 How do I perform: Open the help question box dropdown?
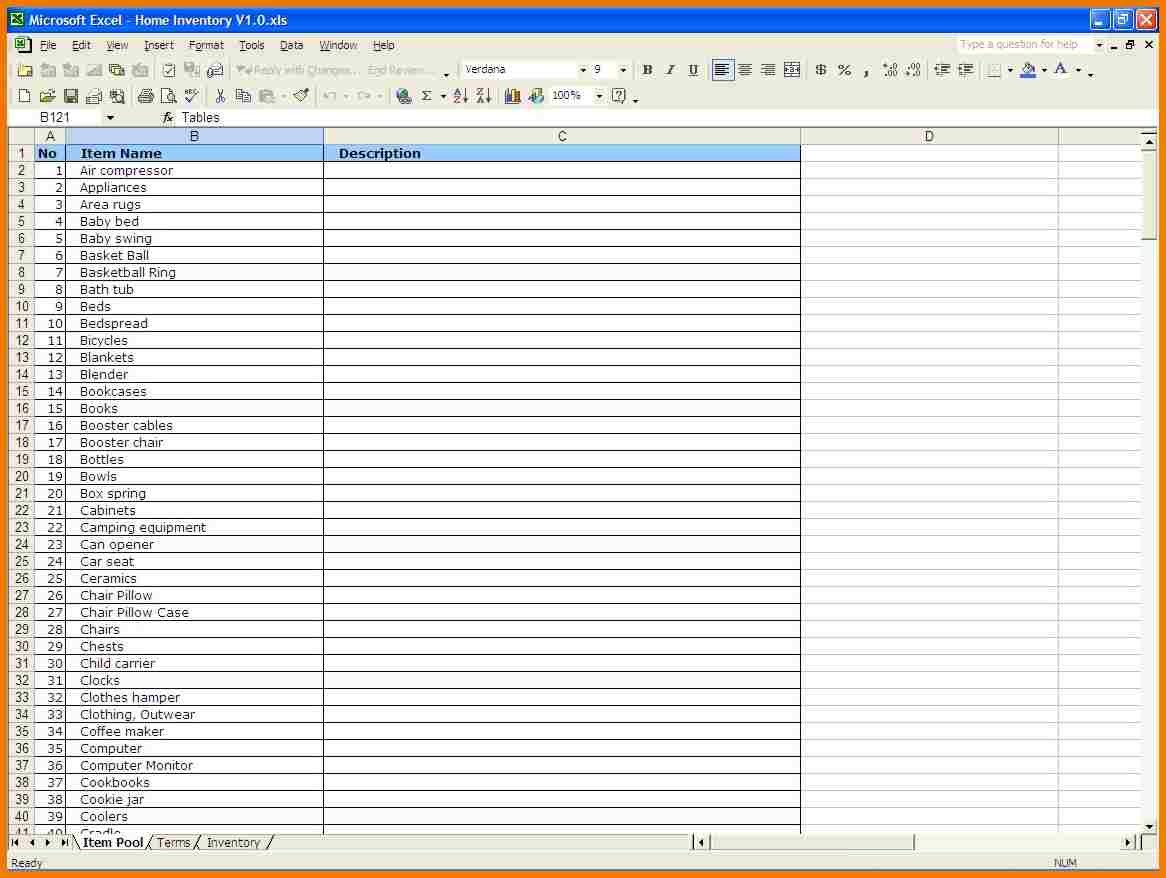click(x=1099, y=45)
